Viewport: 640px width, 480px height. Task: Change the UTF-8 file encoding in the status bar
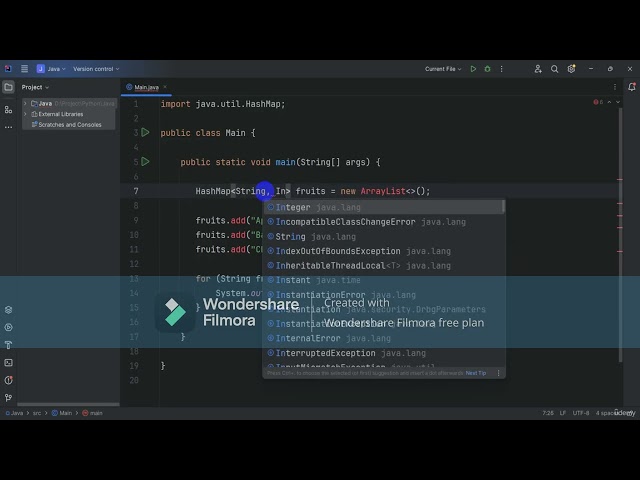click(581, 413)
